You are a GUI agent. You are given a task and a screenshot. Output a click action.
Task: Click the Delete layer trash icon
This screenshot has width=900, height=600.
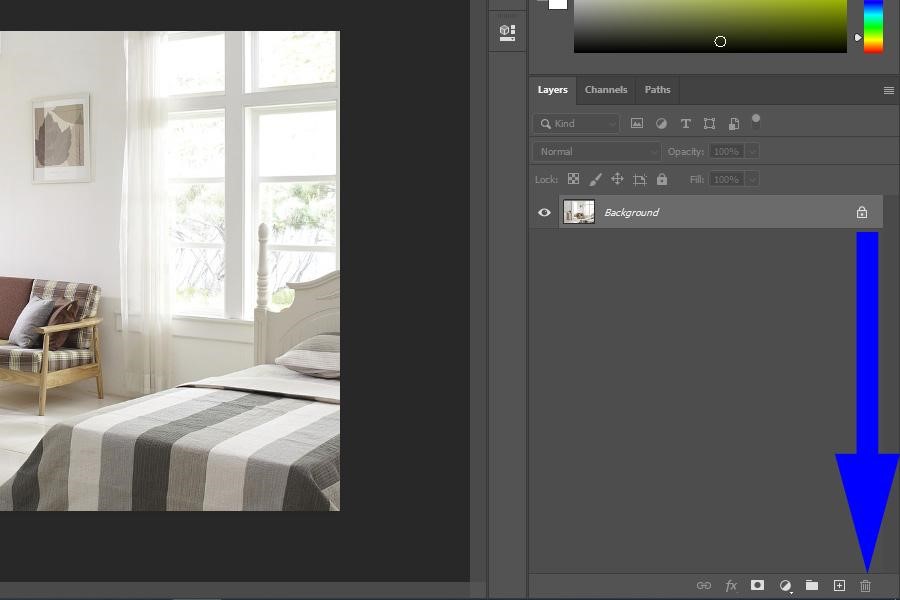(x=866, y=586)
